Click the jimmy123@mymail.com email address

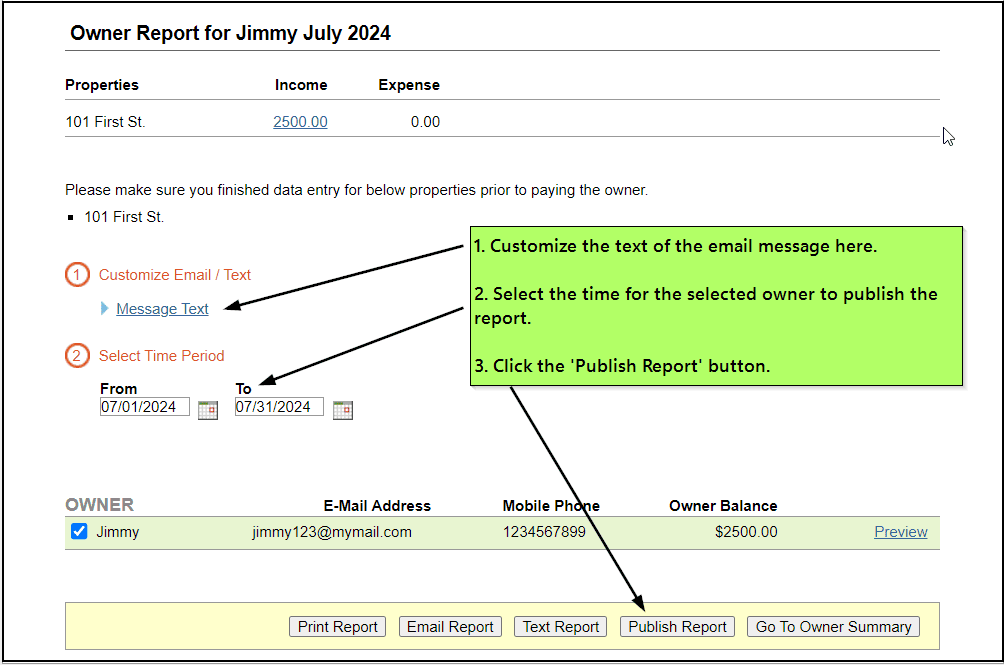point(331,532)
